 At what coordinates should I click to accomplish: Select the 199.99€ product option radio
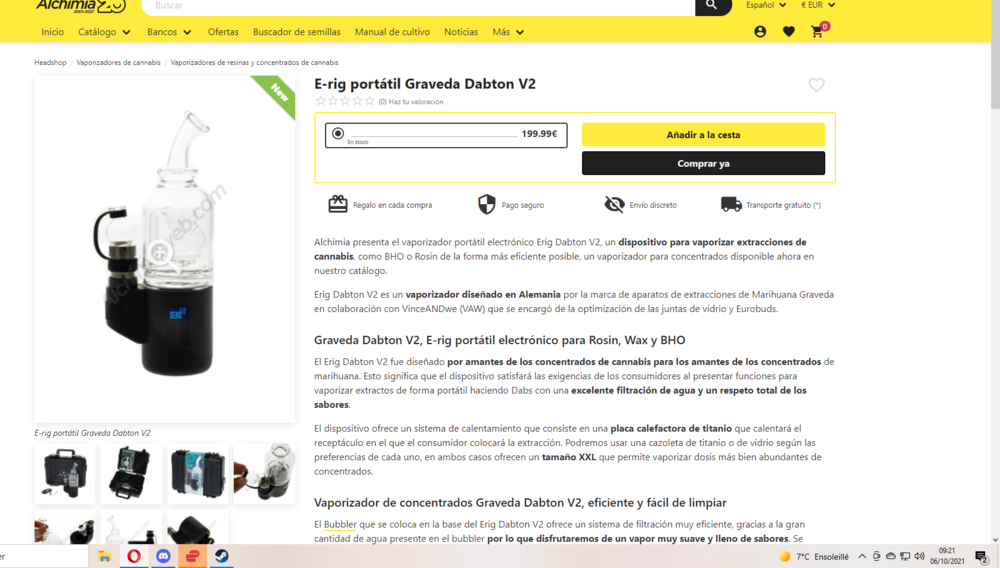pyautogui.click(x=338, y=133)
